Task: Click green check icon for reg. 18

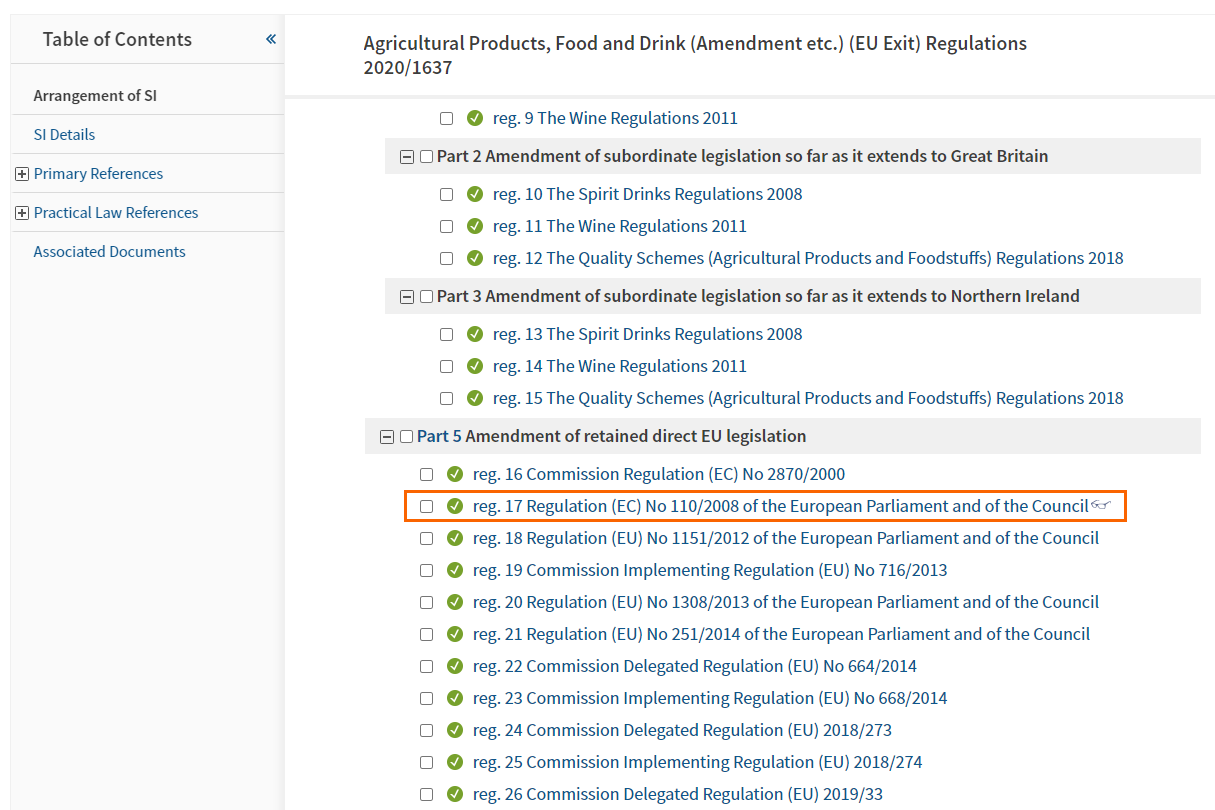Action: click(x=455, y=538)
